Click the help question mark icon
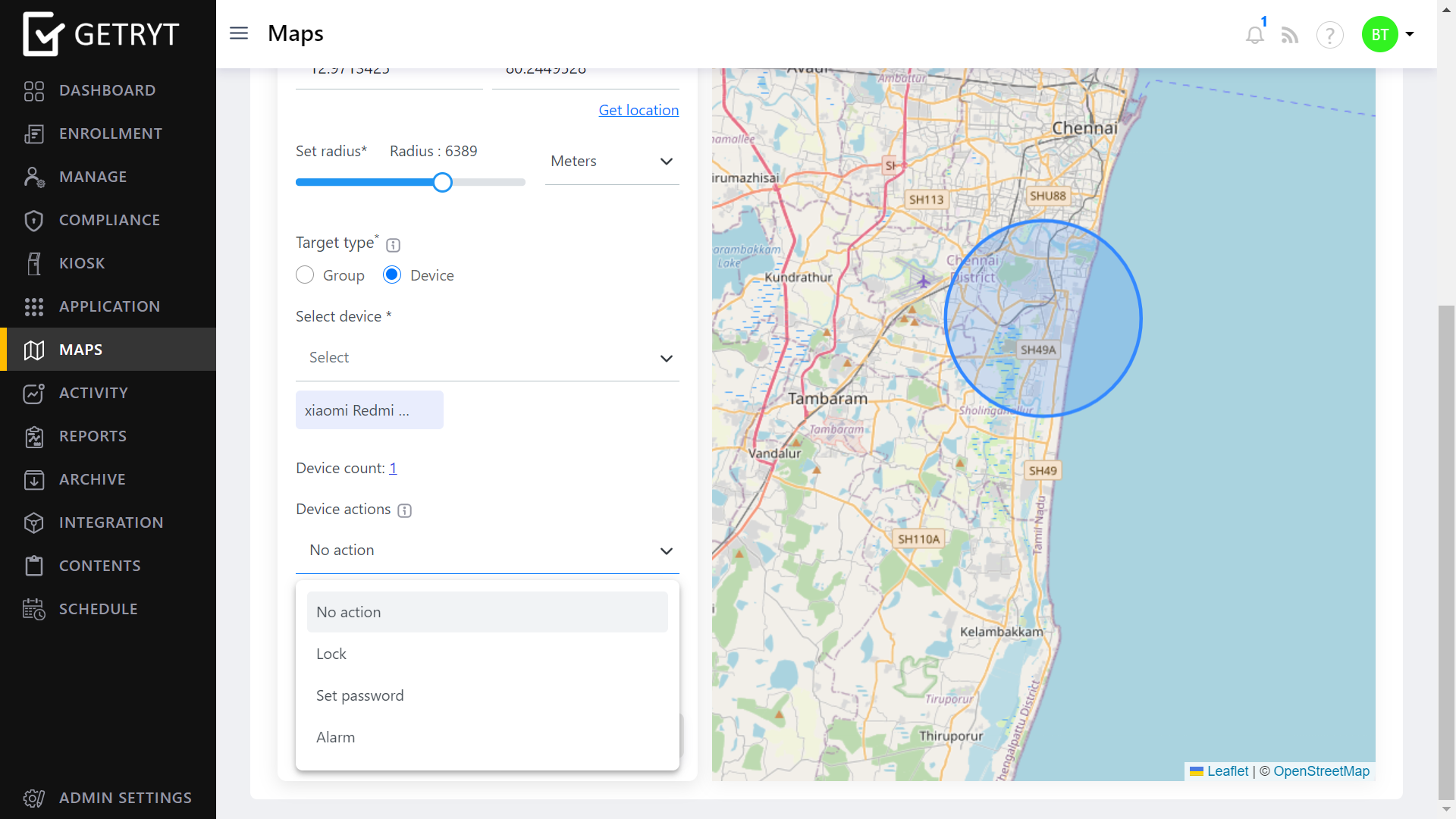This screenshot has height=819, width=1456. 1329,35
